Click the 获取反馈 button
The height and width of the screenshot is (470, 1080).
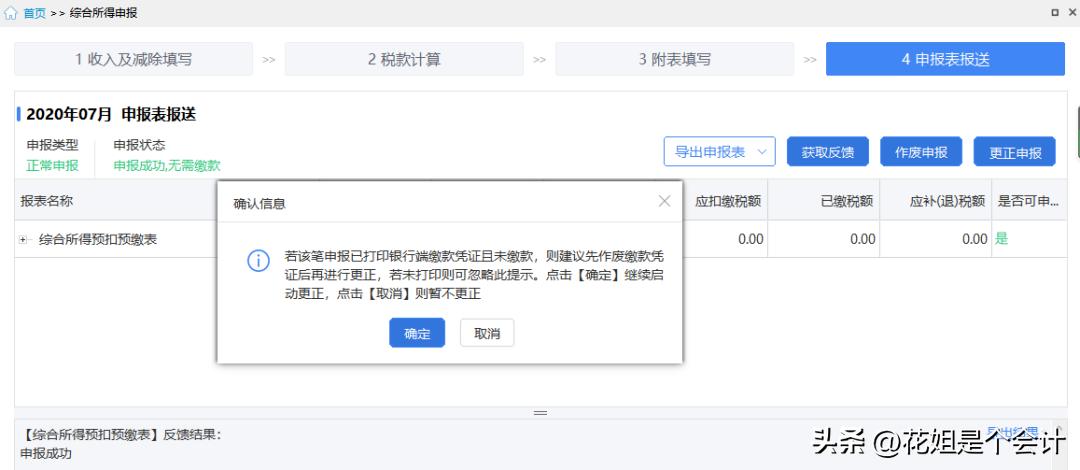point(827,152)
